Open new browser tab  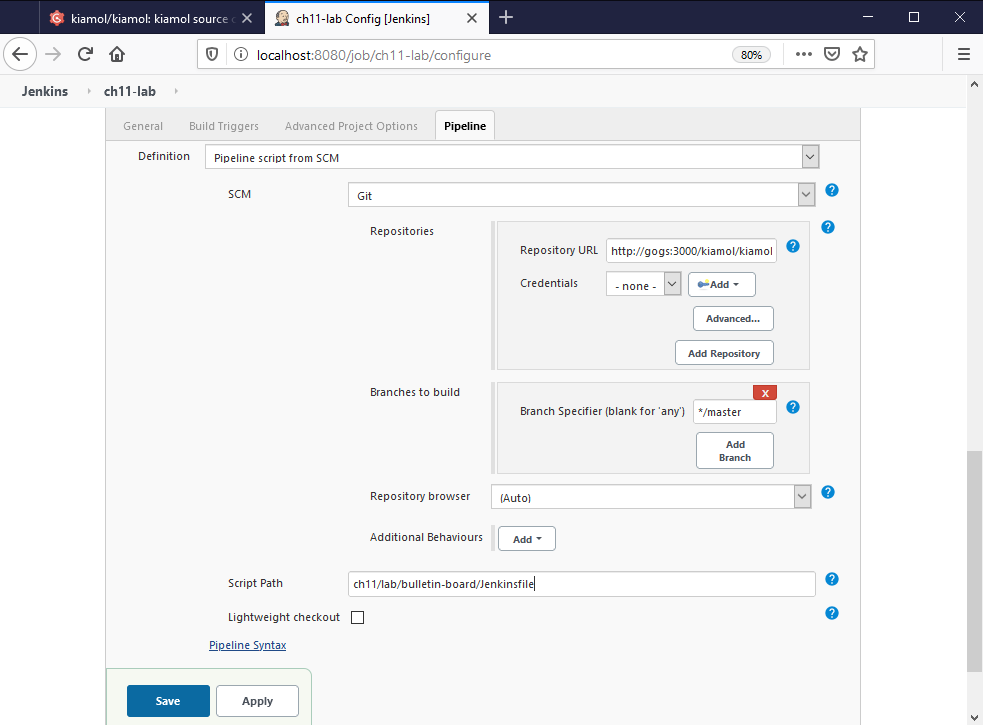pos(506,17)
